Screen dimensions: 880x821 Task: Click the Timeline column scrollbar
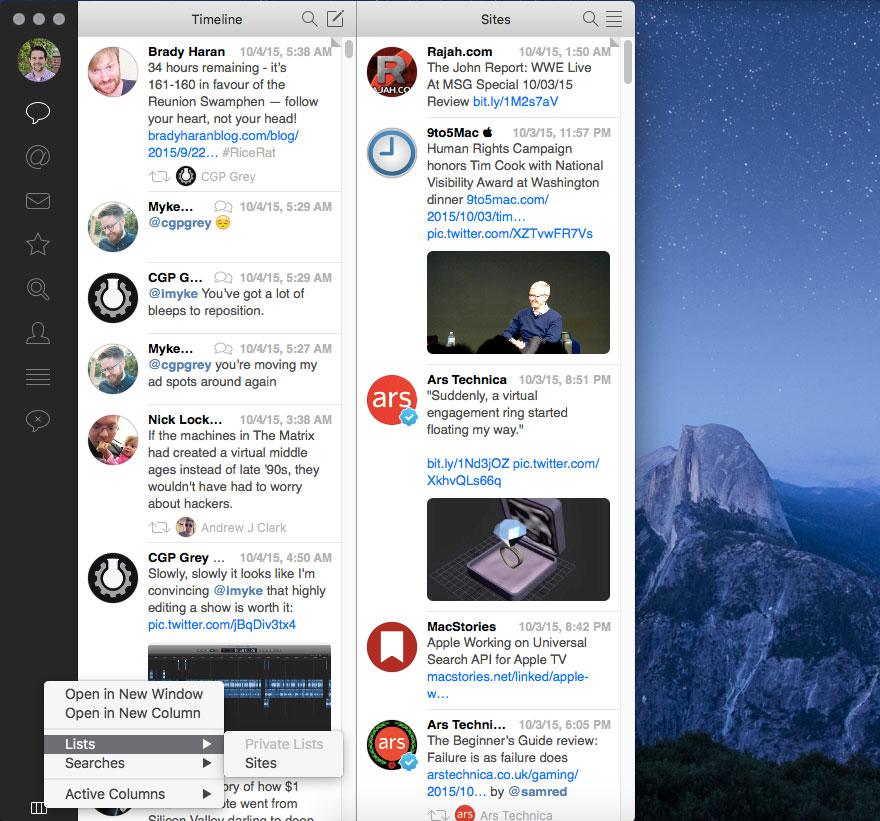click(349, 49)
